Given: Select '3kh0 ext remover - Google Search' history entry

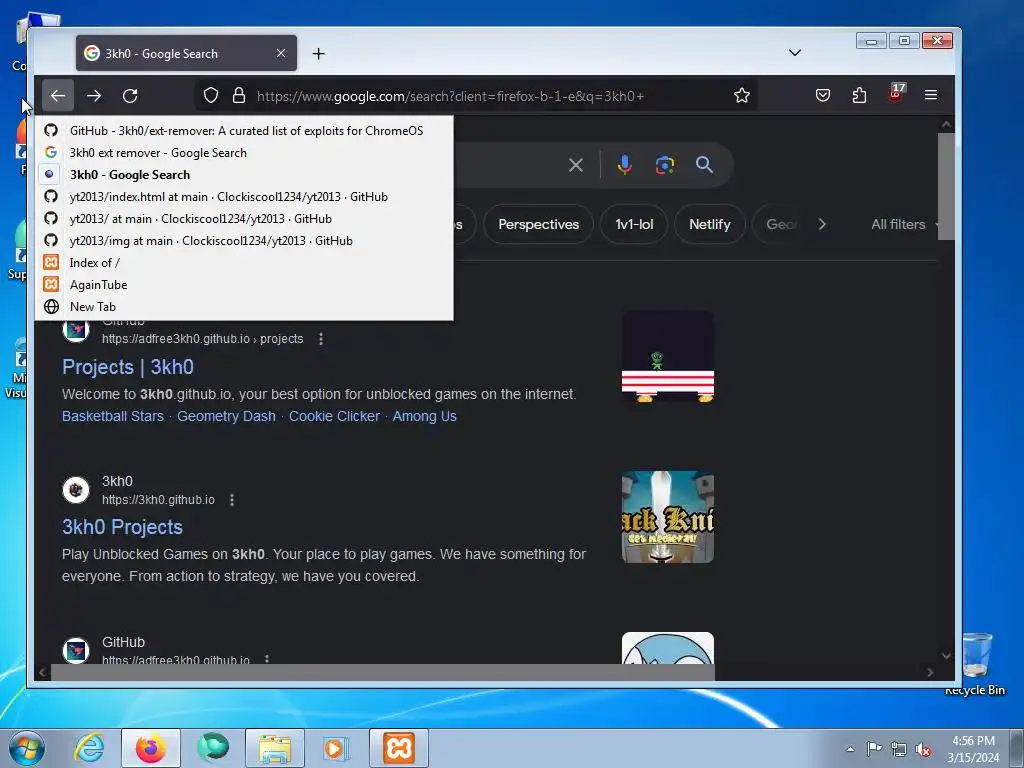Looking at the screenshot, I should 244,153.
